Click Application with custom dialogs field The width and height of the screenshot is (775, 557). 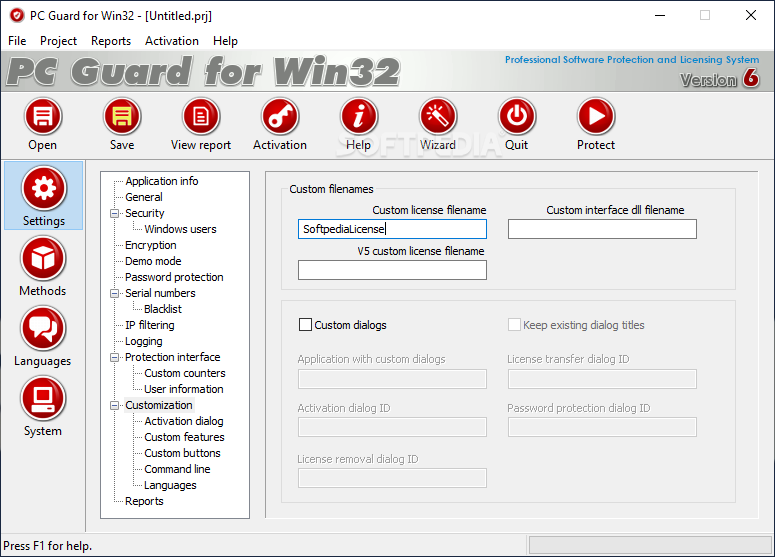click(392, 379)
